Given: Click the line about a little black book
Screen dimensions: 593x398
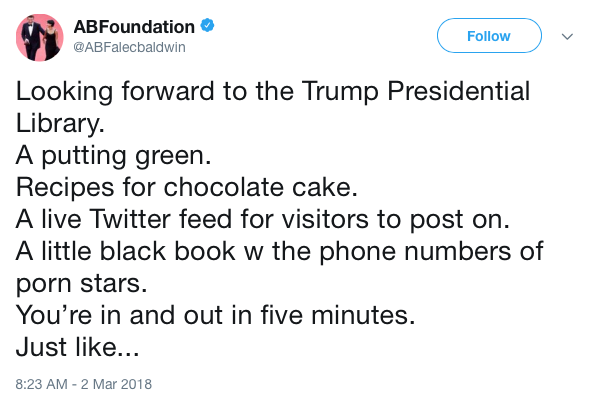Looking at the screenshot, I should click(x=279, y=251).
